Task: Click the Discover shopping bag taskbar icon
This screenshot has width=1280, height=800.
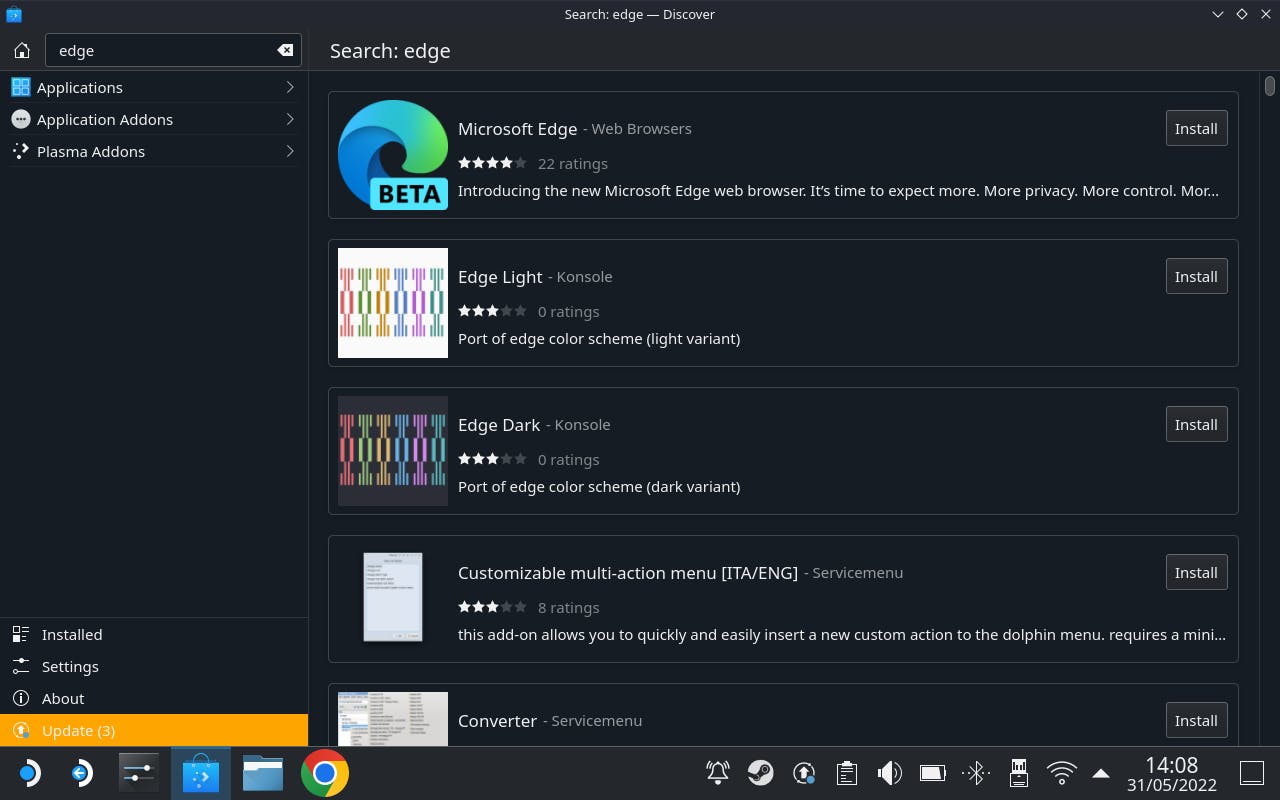Action: pos(200,773)
